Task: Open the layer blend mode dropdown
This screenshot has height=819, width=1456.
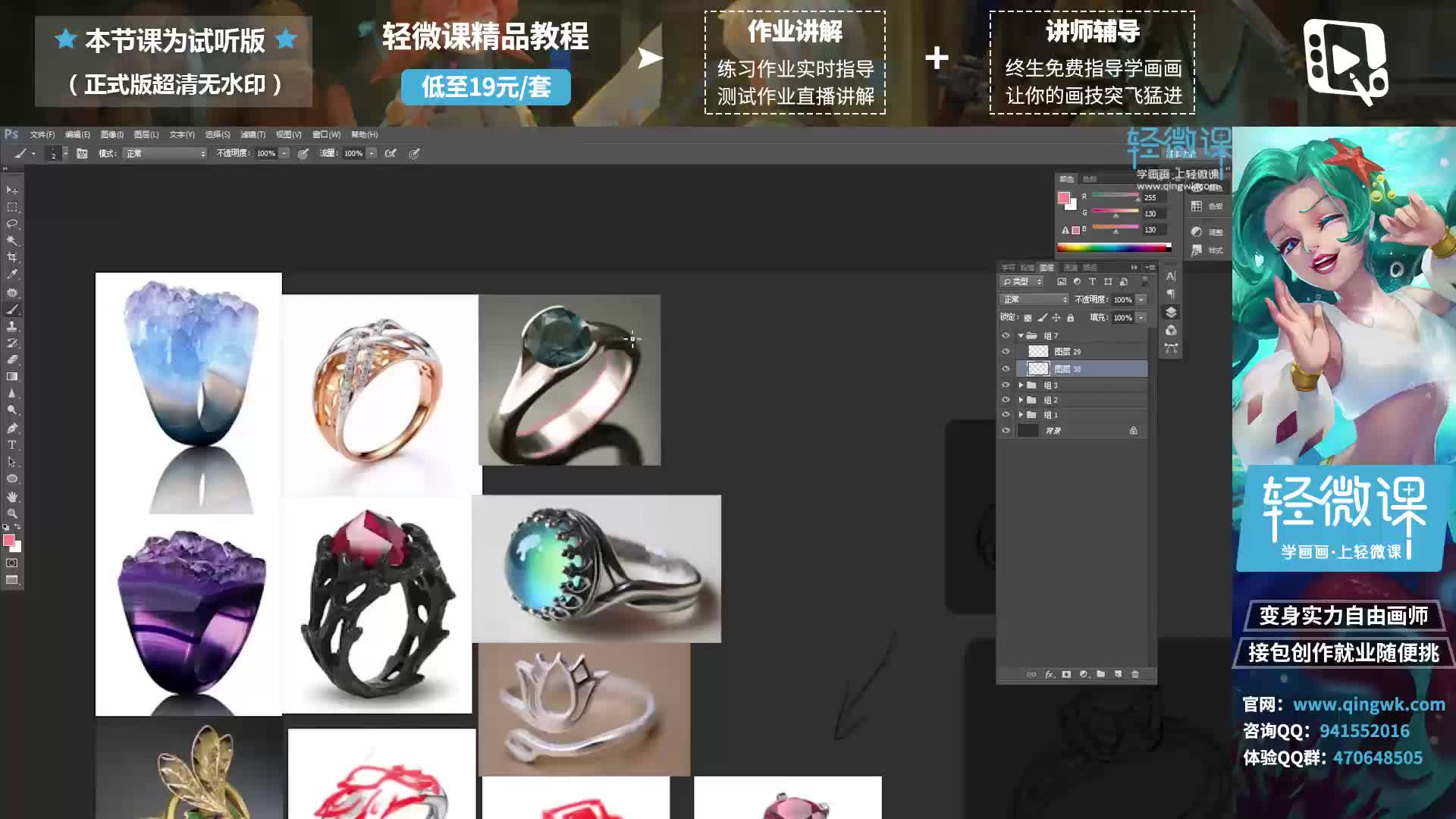Action: 1034,300
